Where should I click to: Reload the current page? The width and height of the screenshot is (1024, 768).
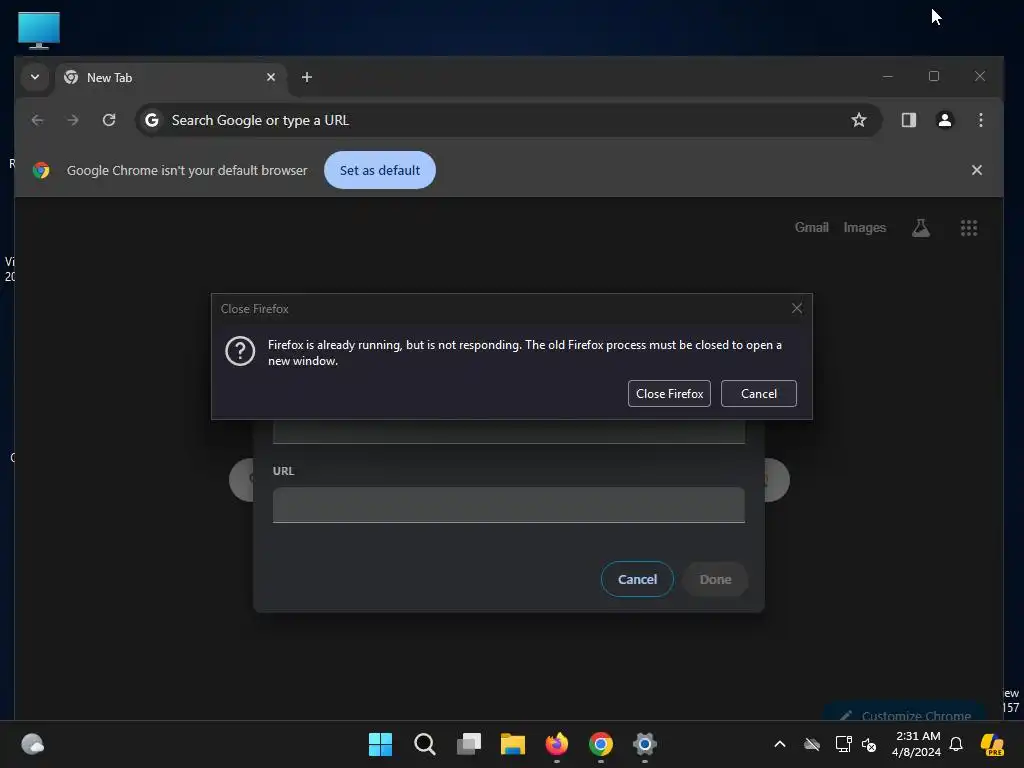pyautogui.click(x=109, y=120)
